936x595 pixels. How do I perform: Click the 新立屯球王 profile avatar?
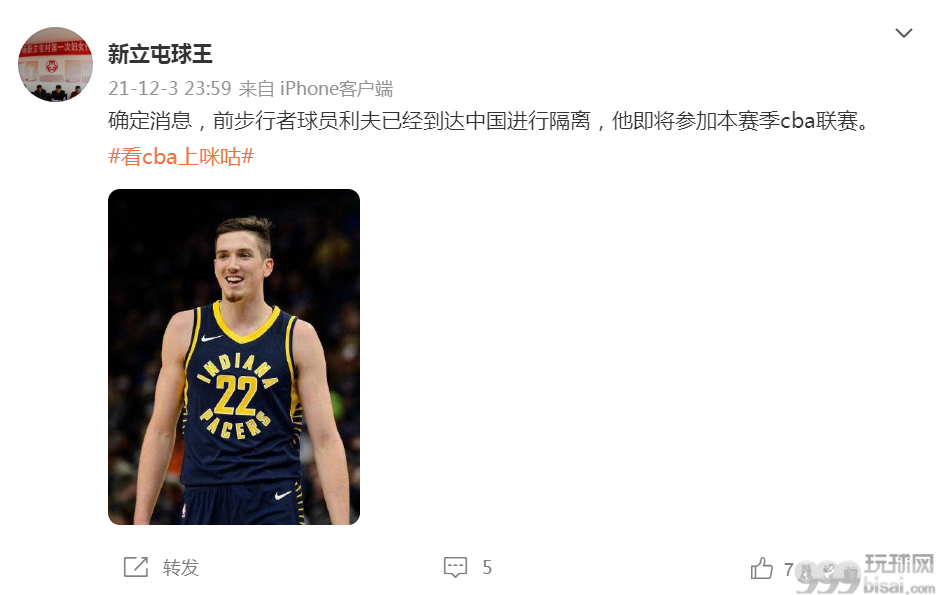click(56, 64)
